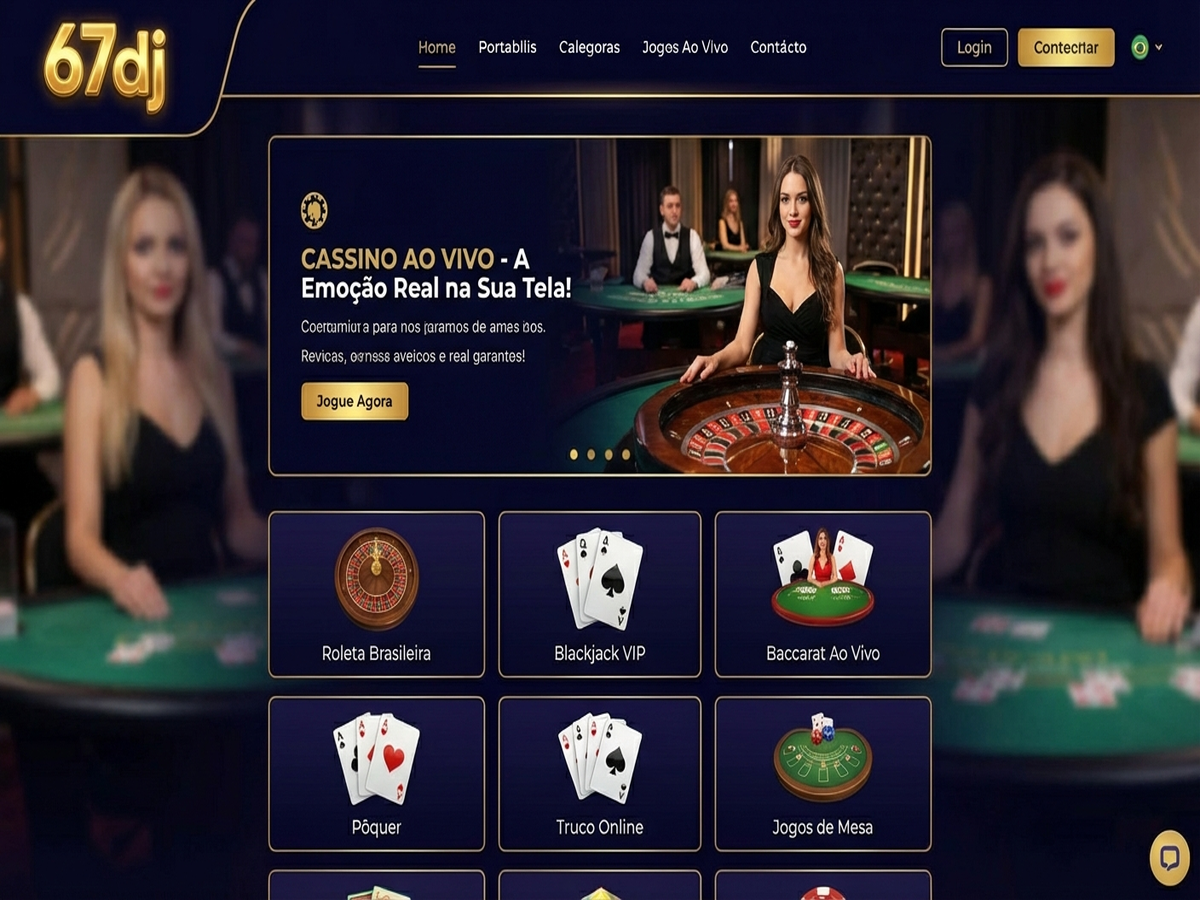1200x900 pixels.
Task: Choose the Pôquer hearts cards icon
Action: click(x=376, y=759)
